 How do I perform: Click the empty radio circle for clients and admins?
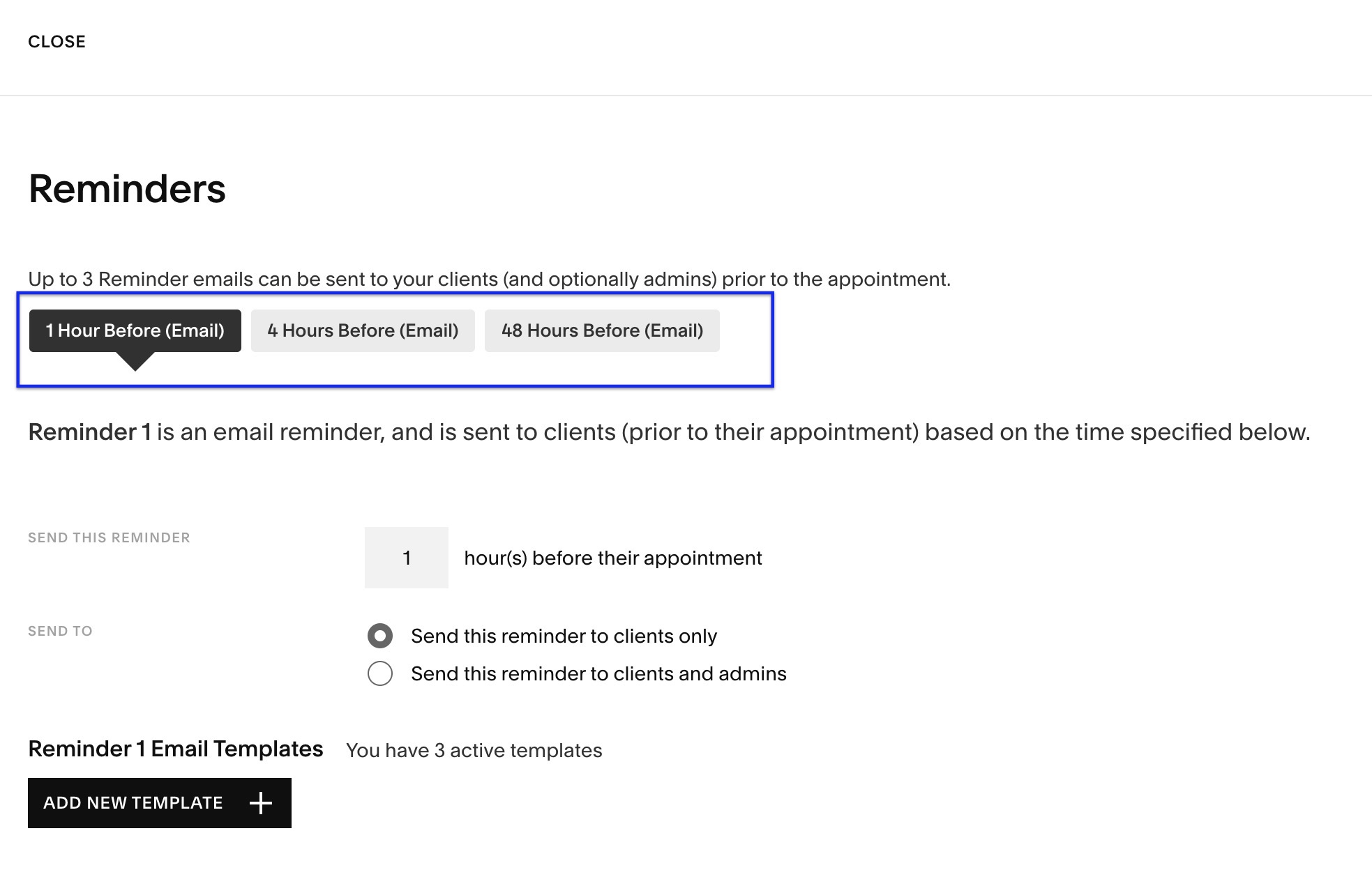point(379,674)
